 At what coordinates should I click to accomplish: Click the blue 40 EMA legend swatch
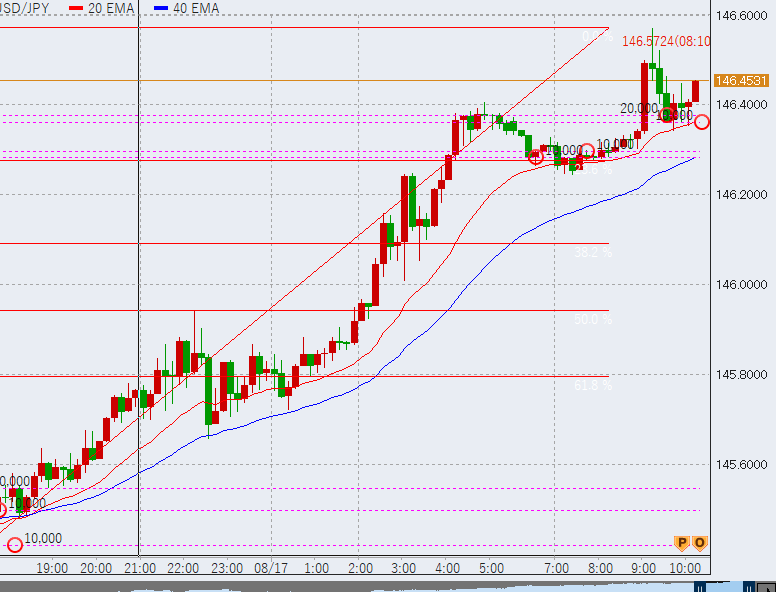(x=162, y=8)
